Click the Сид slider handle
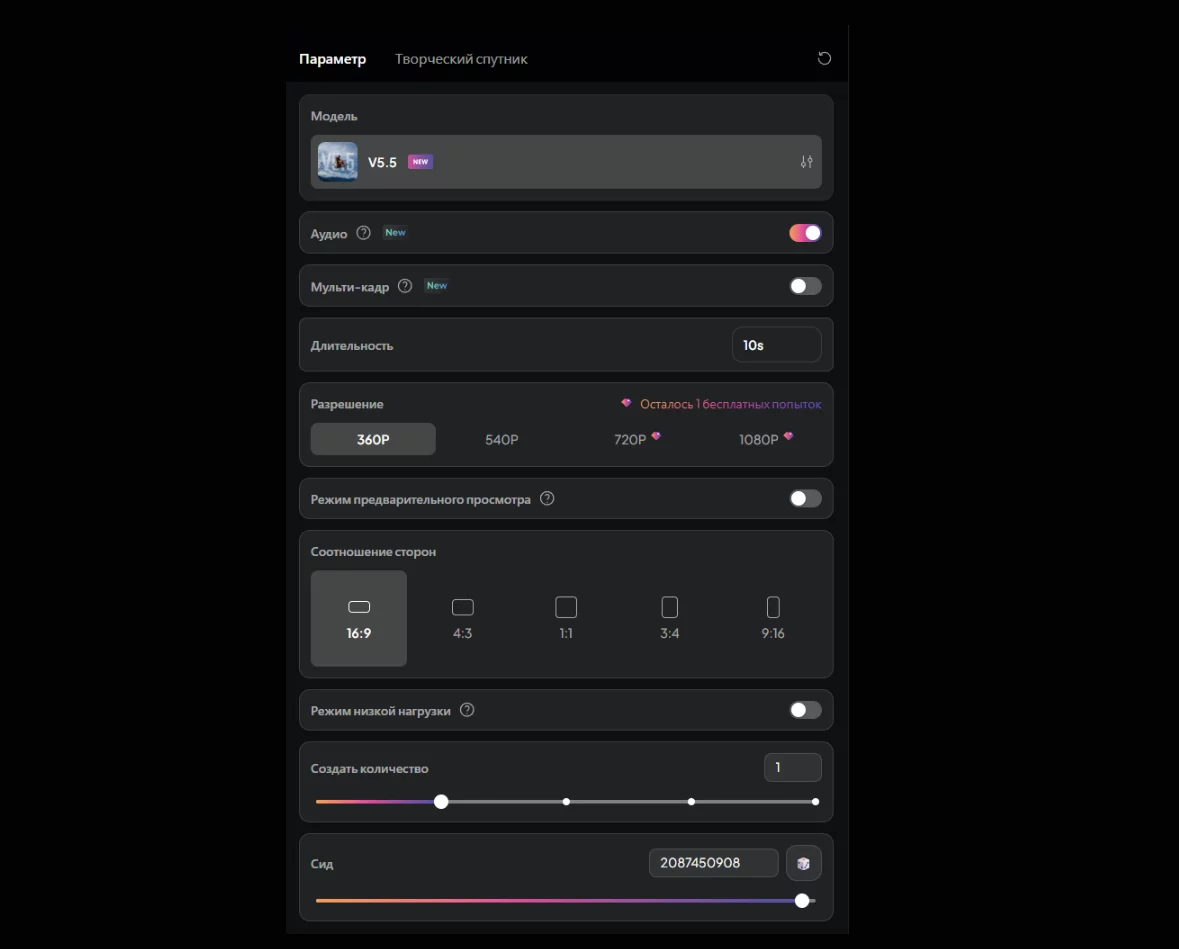Image resolution: width=1179 pixels, height=949 pixels. coord(802,901)
